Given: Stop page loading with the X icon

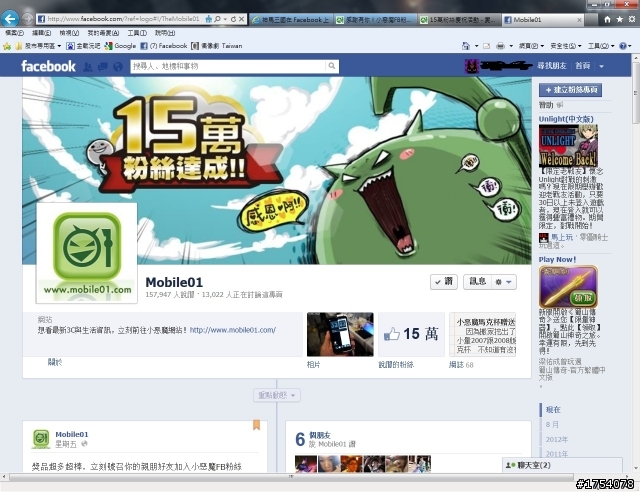Looking at the screenshot, I should pyautogui.click(x=242, y=19).
